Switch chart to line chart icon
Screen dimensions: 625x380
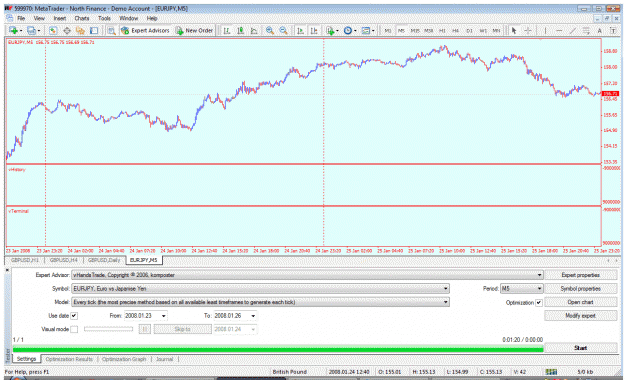[254, 31]
